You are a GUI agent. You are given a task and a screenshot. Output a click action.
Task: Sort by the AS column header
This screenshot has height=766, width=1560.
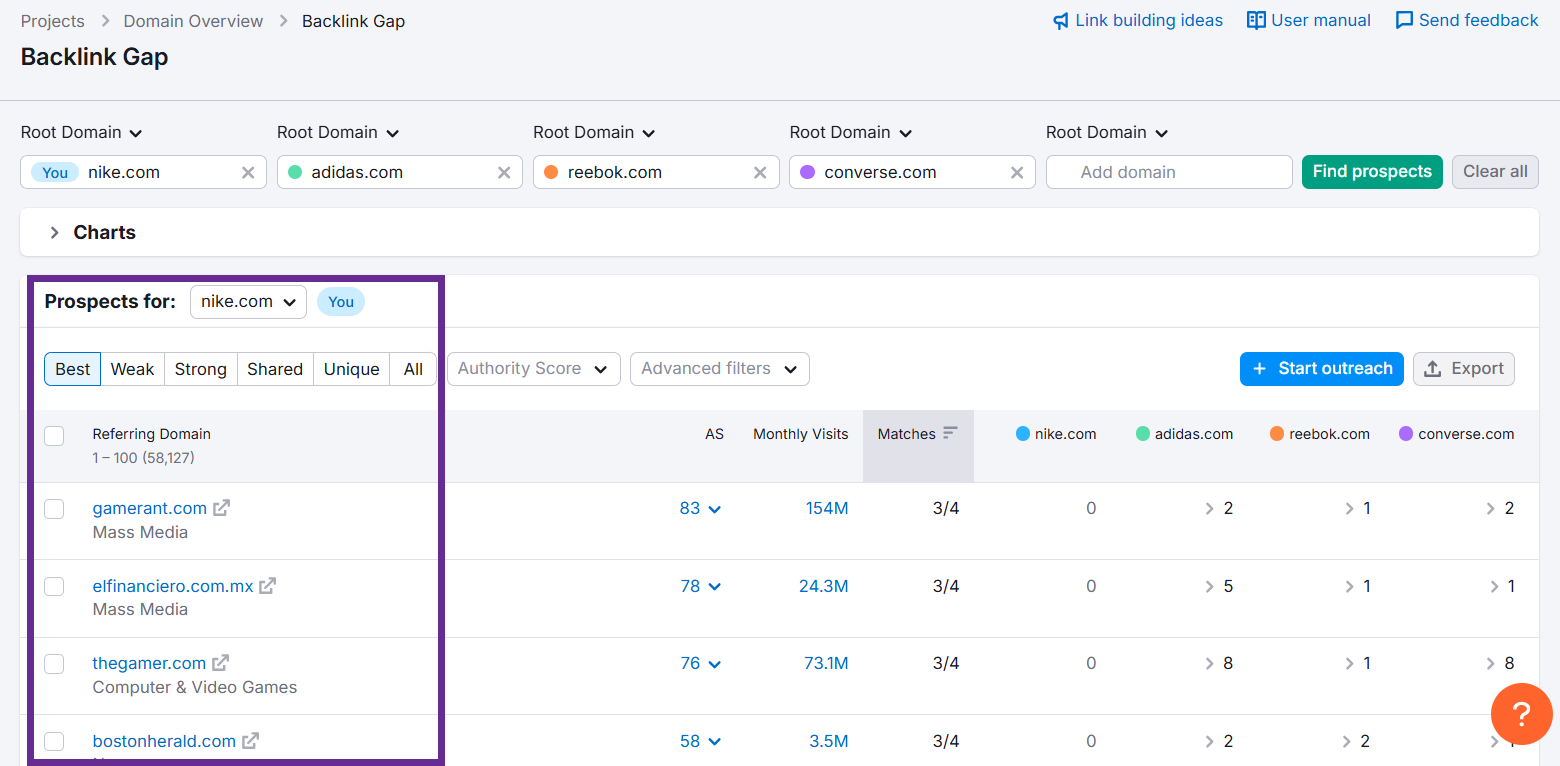coord(714,434)
